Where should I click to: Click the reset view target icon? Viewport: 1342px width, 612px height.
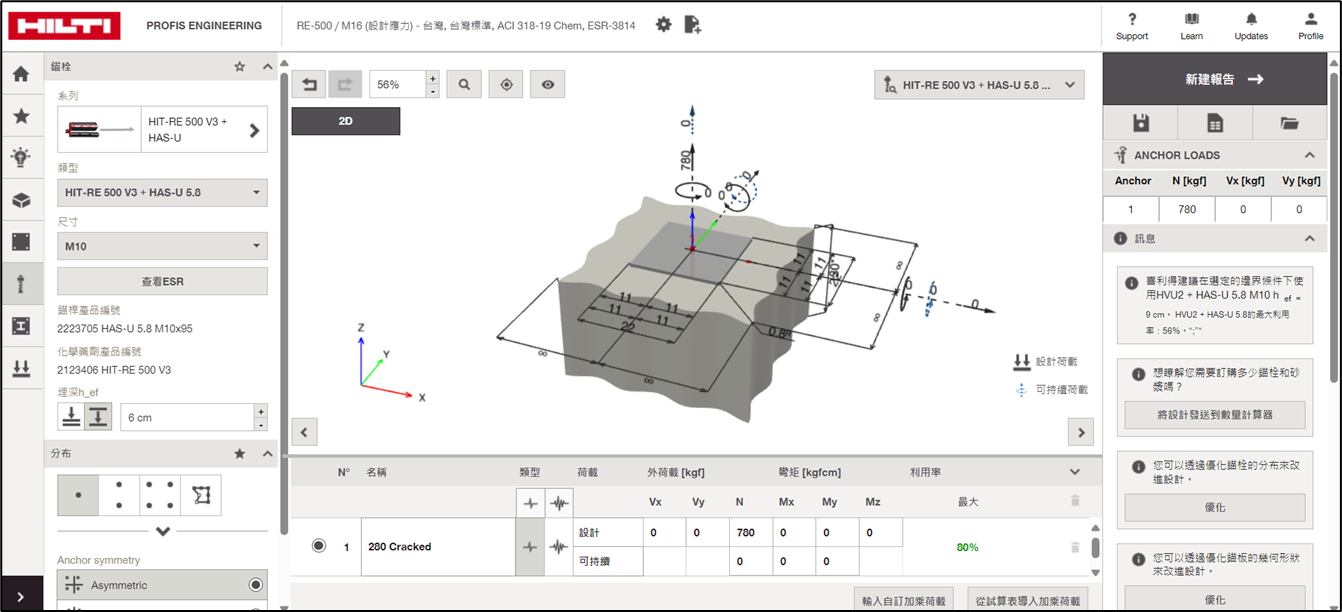(x=506, y=85)
